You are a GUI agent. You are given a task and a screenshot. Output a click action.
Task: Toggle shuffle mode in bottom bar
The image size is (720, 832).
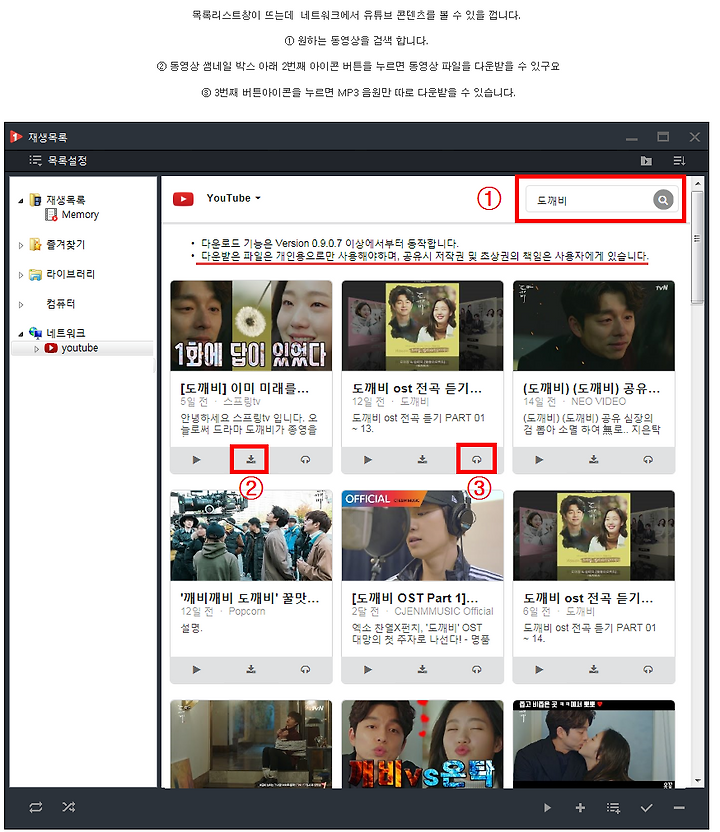[68, 807]
